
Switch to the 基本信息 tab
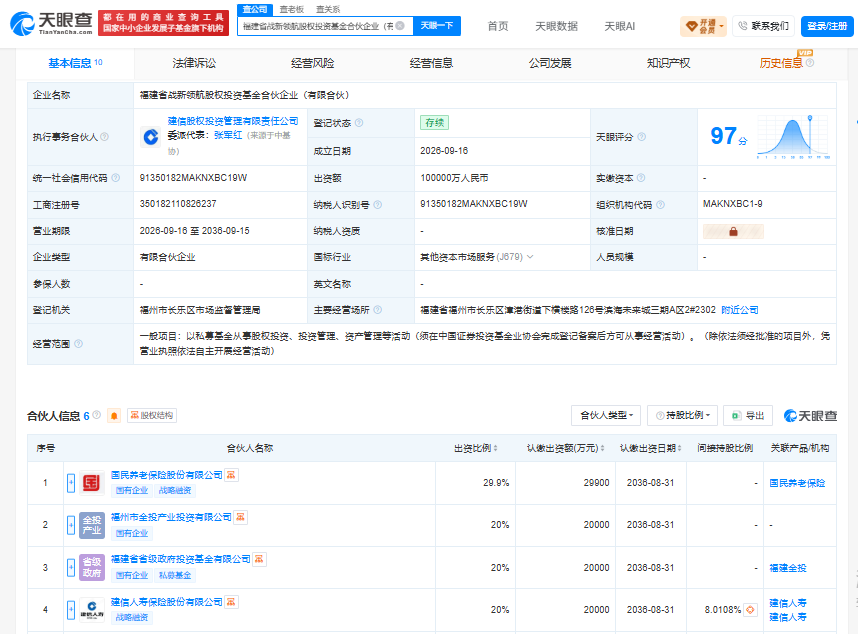(75, 63)
